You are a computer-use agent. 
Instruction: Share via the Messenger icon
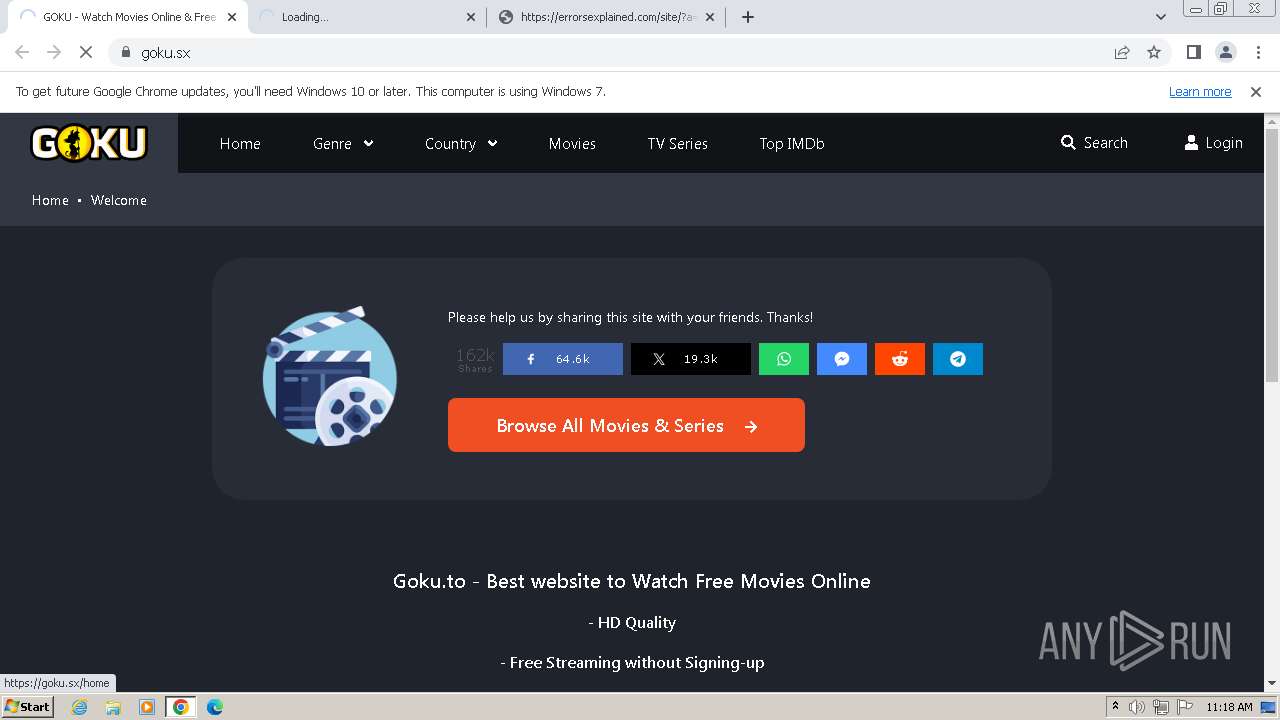pyautogui.click(x=842, y=359)
